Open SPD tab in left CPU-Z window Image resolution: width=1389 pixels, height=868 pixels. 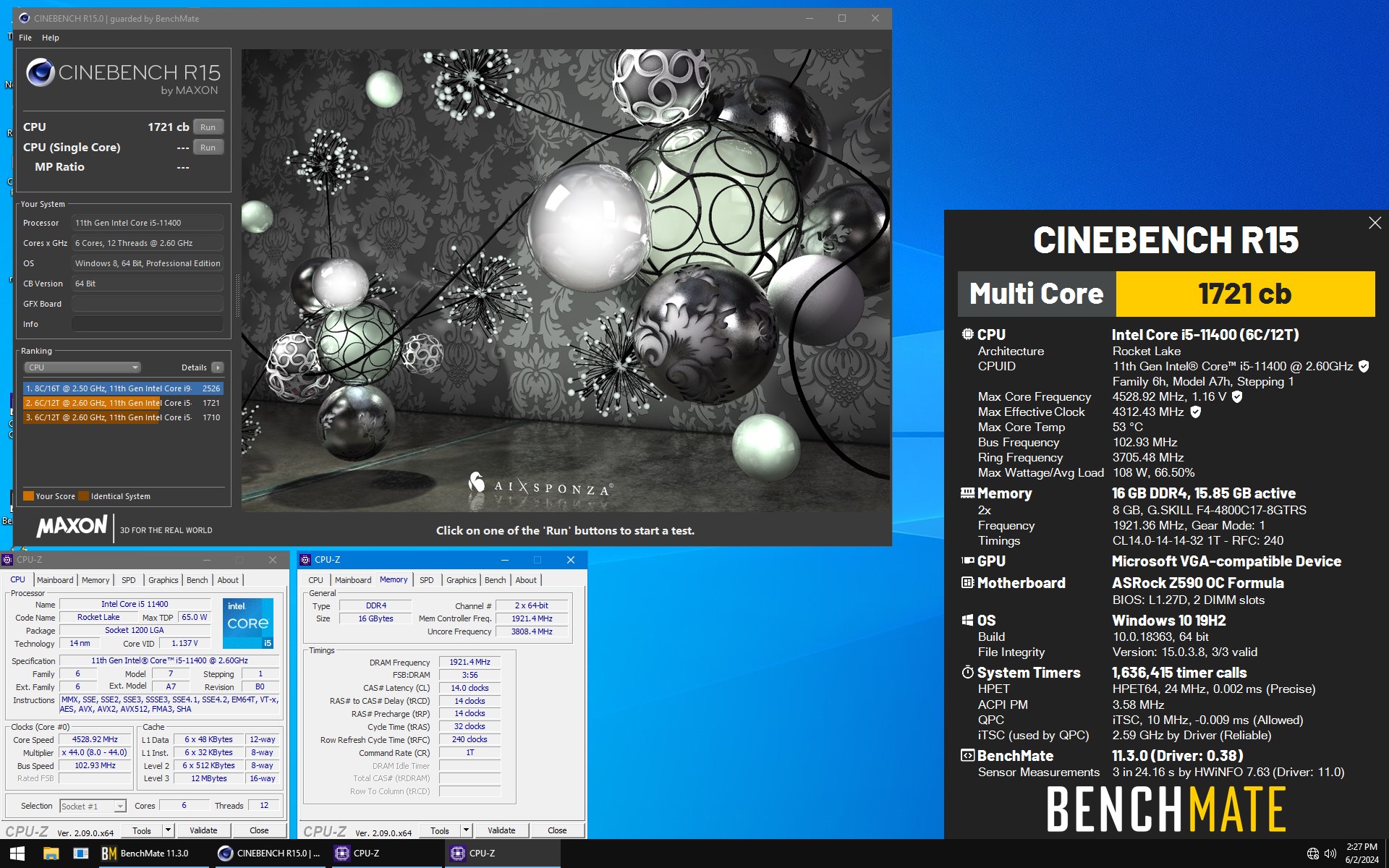point(129,580)
